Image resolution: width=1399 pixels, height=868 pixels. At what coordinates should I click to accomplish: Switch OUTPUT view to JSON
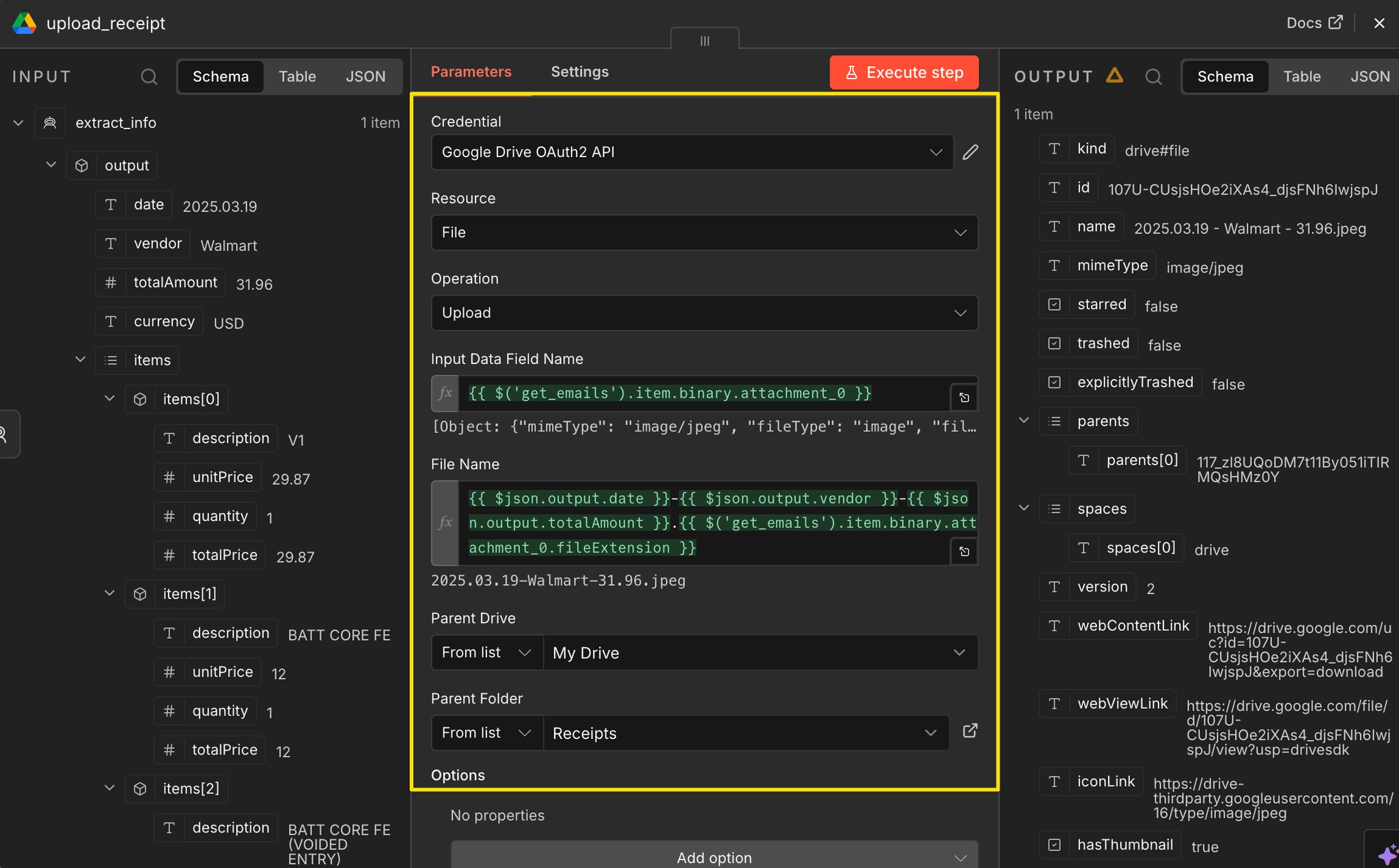click(x=1370, y=76)
